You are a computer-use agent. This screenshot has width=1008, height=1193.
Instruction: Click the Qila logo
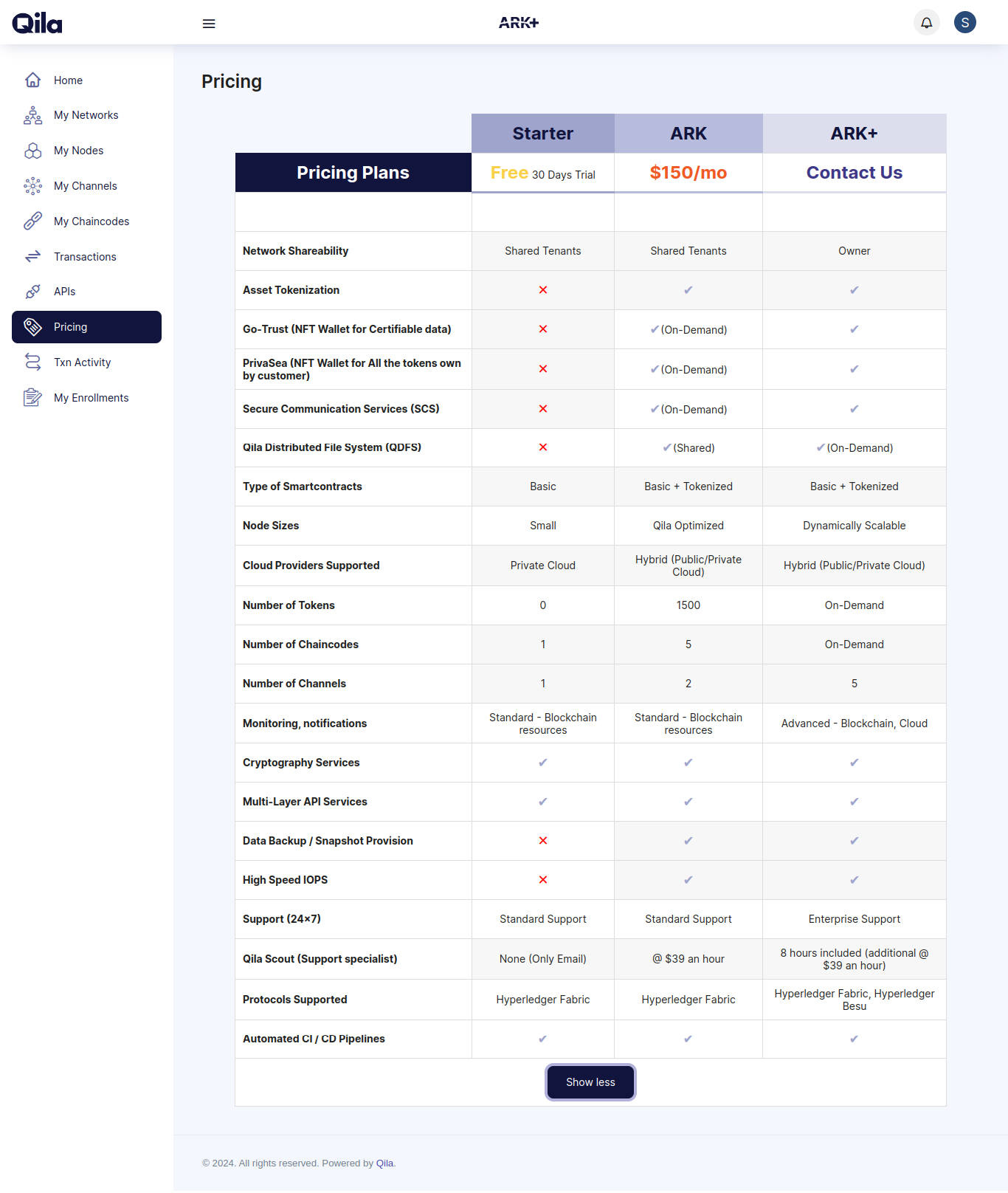pyautogui.click(x=37, y=23)
